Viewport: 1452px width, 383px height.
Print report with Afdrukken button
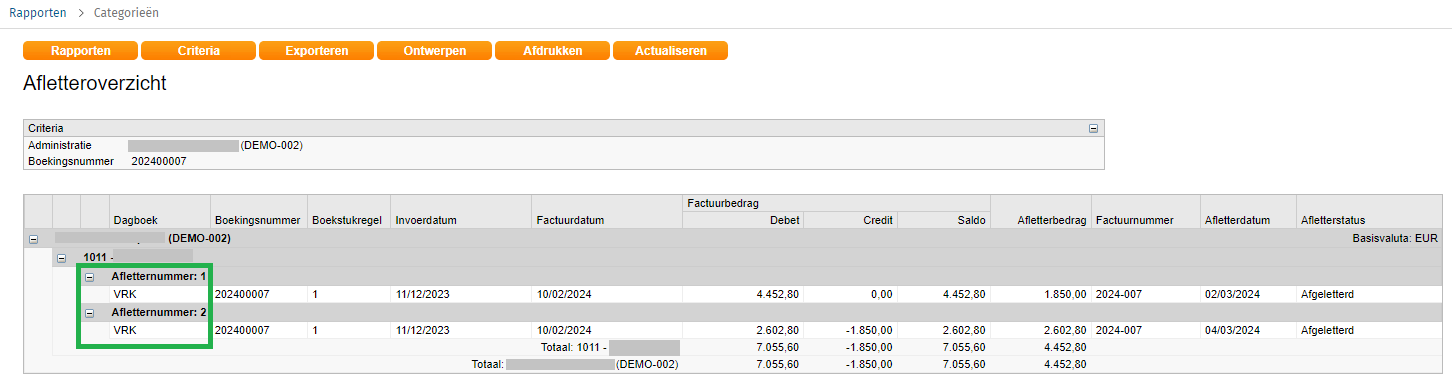click(x=552, y=51)
